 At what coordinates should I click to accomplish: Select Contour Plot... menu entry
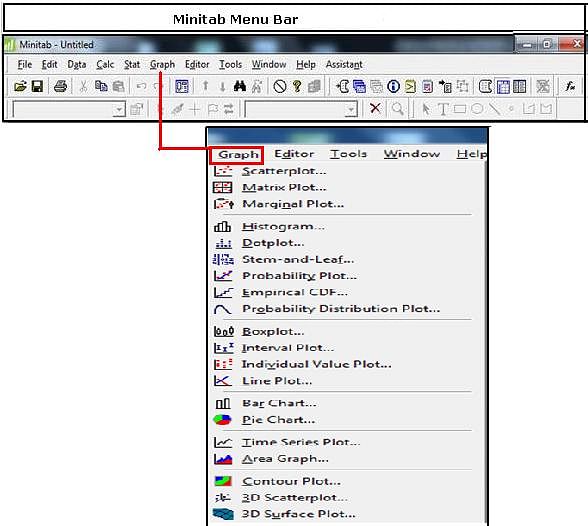pos(291,481)
